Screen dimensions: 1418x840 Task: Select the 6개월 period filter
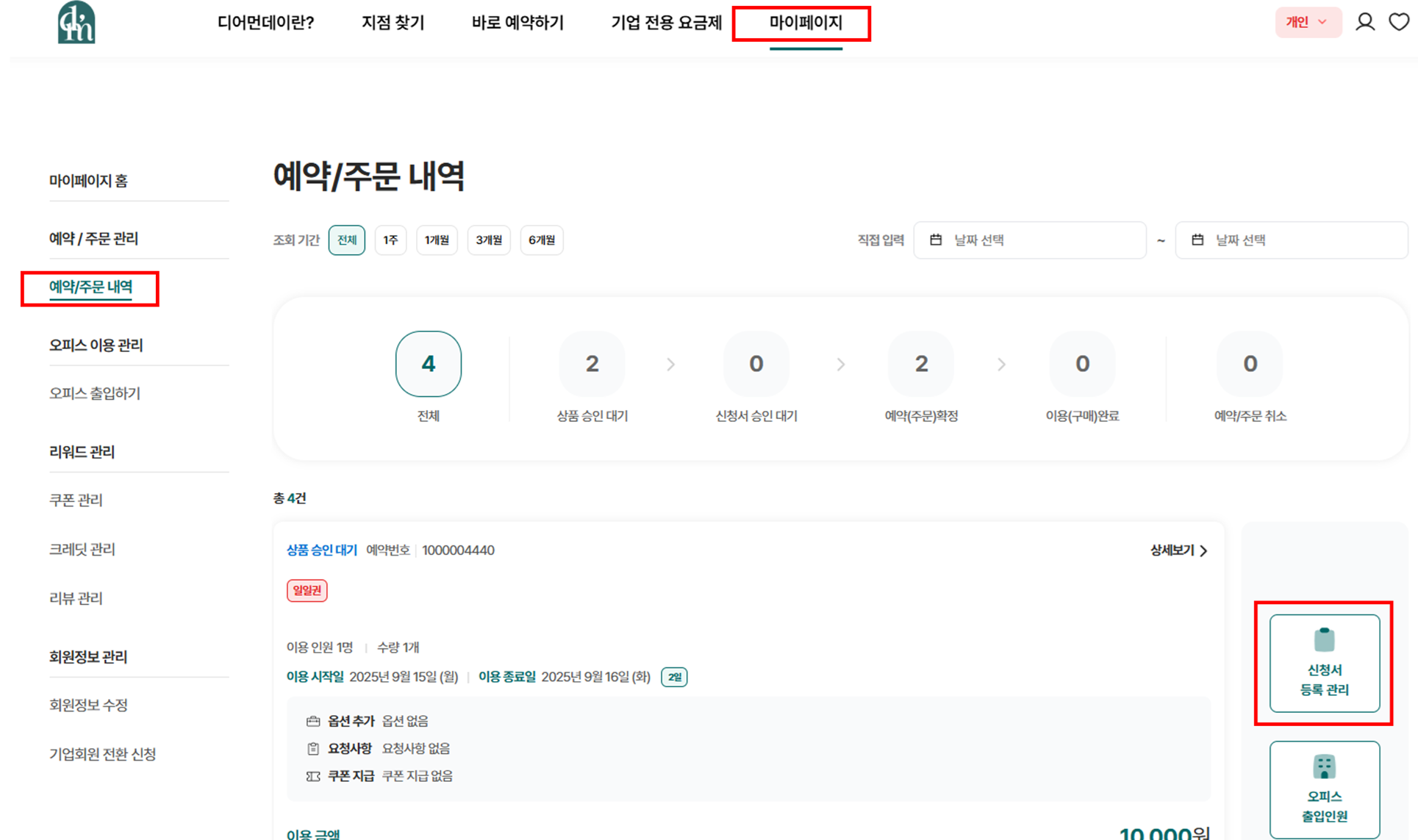pyautogui.click(x=542, y=240)
